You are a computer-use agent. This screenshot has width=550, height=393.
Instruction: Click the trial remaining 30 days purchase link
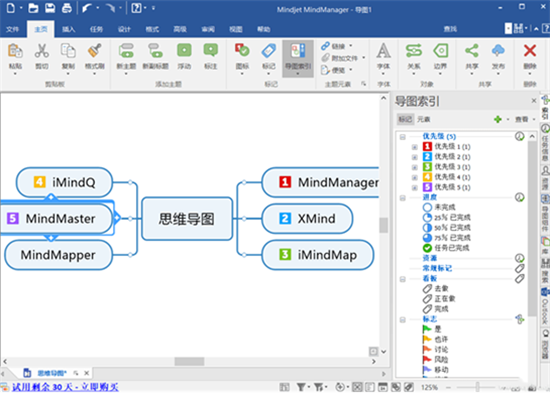point(65,387)
